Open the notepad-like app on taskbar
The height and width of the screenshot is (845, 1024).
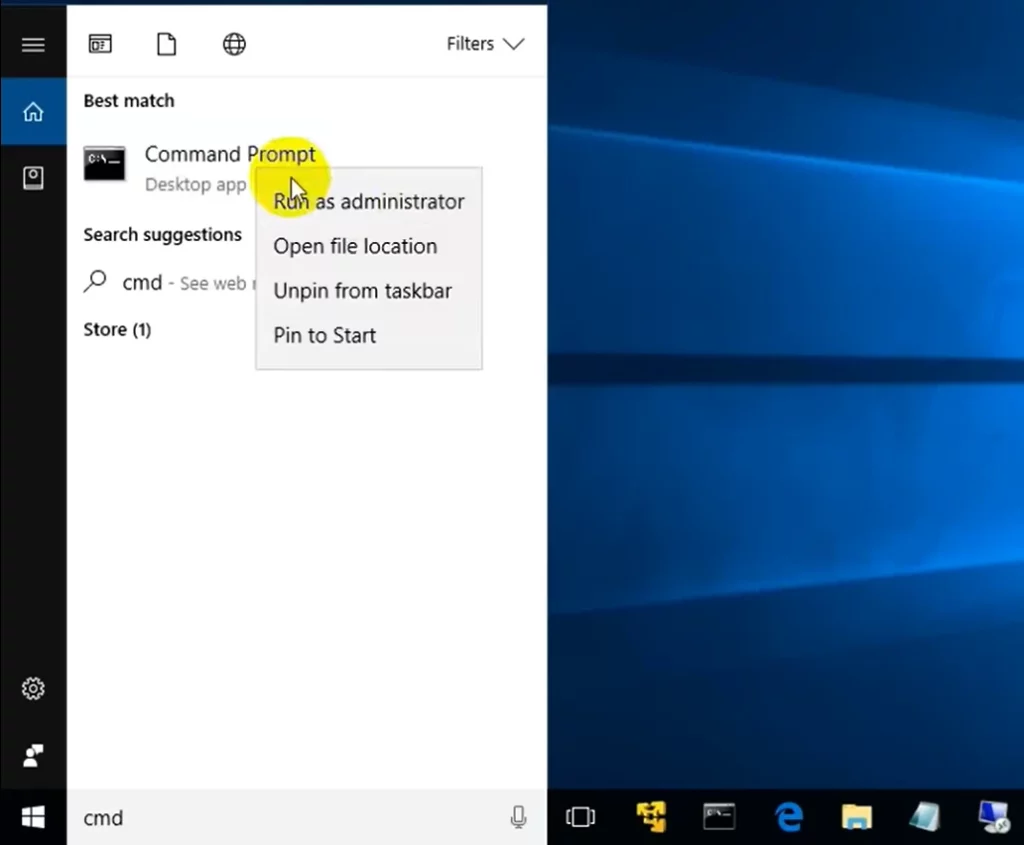(925, 817)
